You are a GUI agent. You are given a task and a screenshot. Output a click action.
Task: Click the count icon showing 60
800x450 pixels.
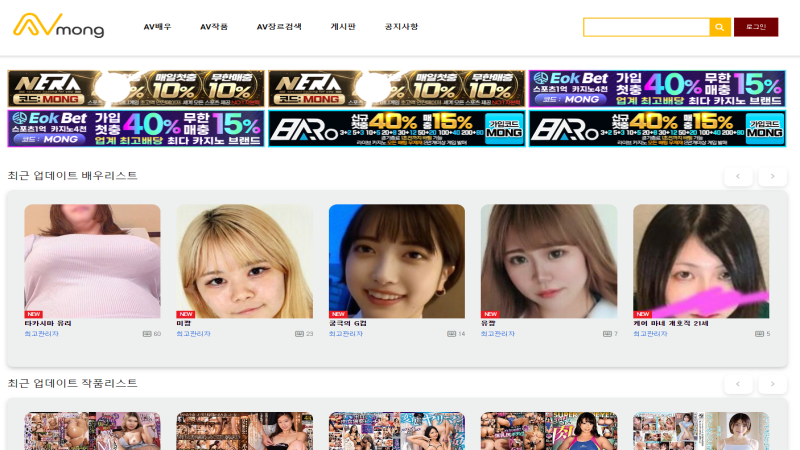[147, 334]
